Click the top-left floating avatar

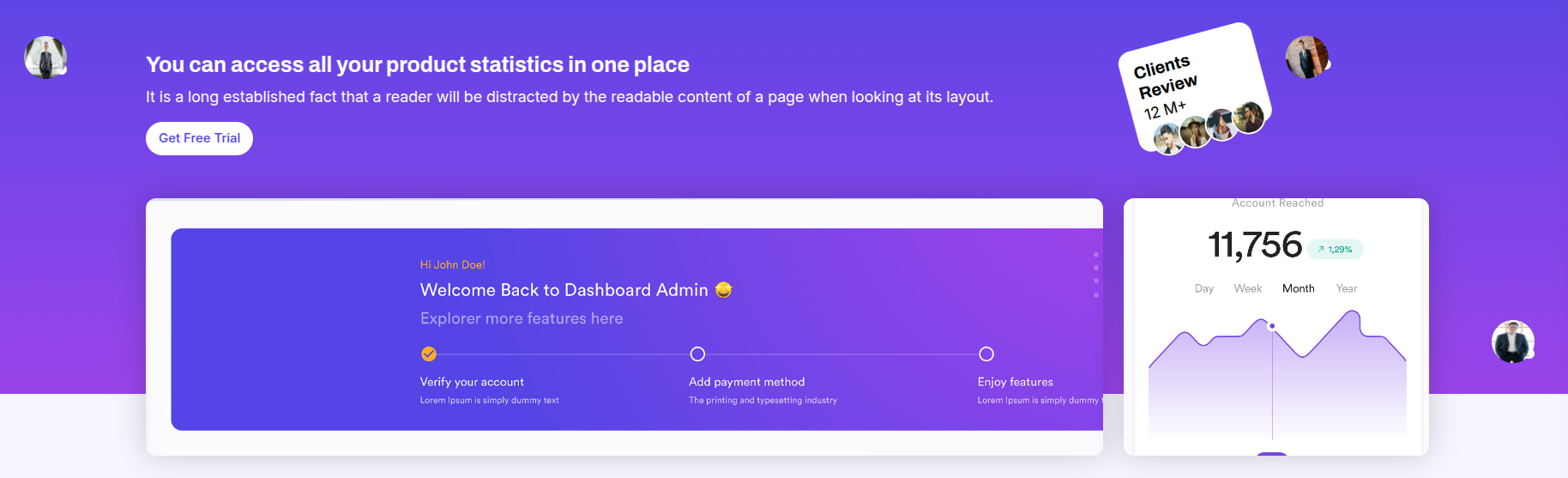click(x=45, y=57)
